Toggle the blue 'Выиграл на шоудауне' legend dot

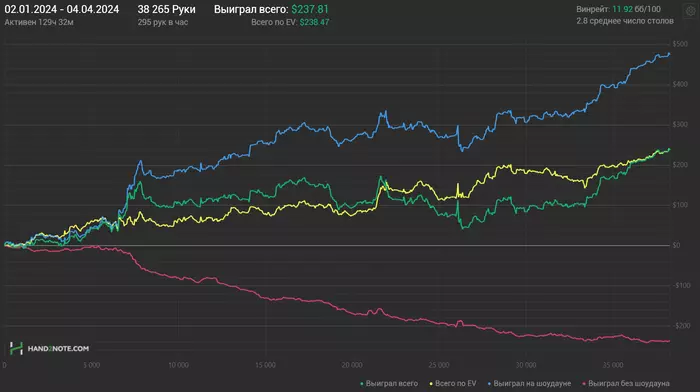click(x=489, y=384)
